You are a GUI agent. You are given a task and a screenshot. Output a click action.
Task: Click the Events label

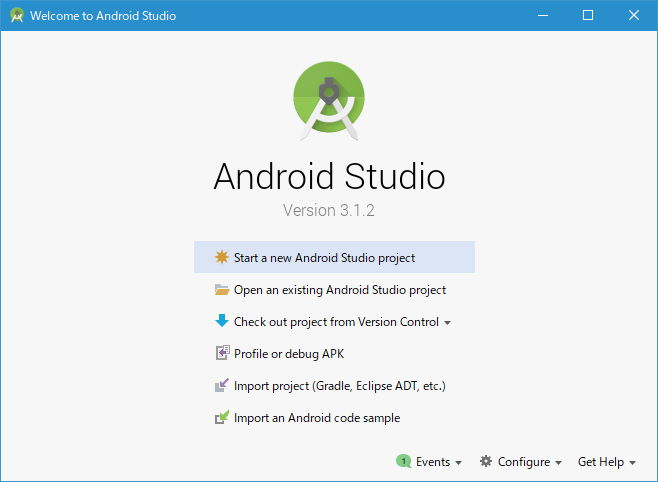point(433,462)
